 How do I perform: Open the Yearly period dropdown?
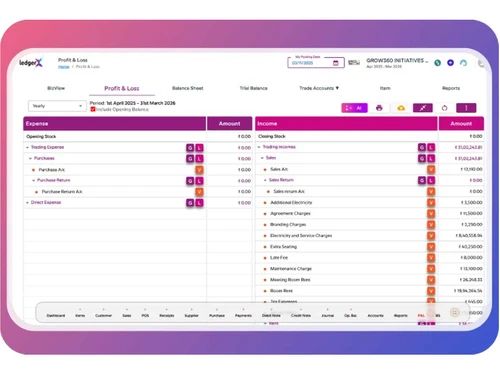pyautogui.click(x=57, y=106)
